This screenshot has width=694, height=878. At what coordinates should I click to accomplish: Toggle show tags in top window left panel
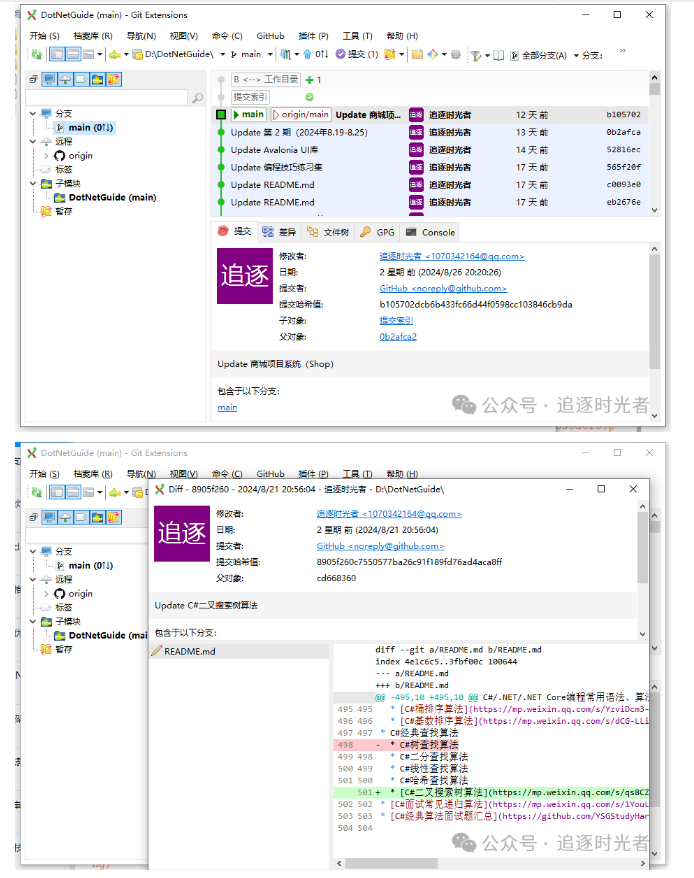pos(81,80)
